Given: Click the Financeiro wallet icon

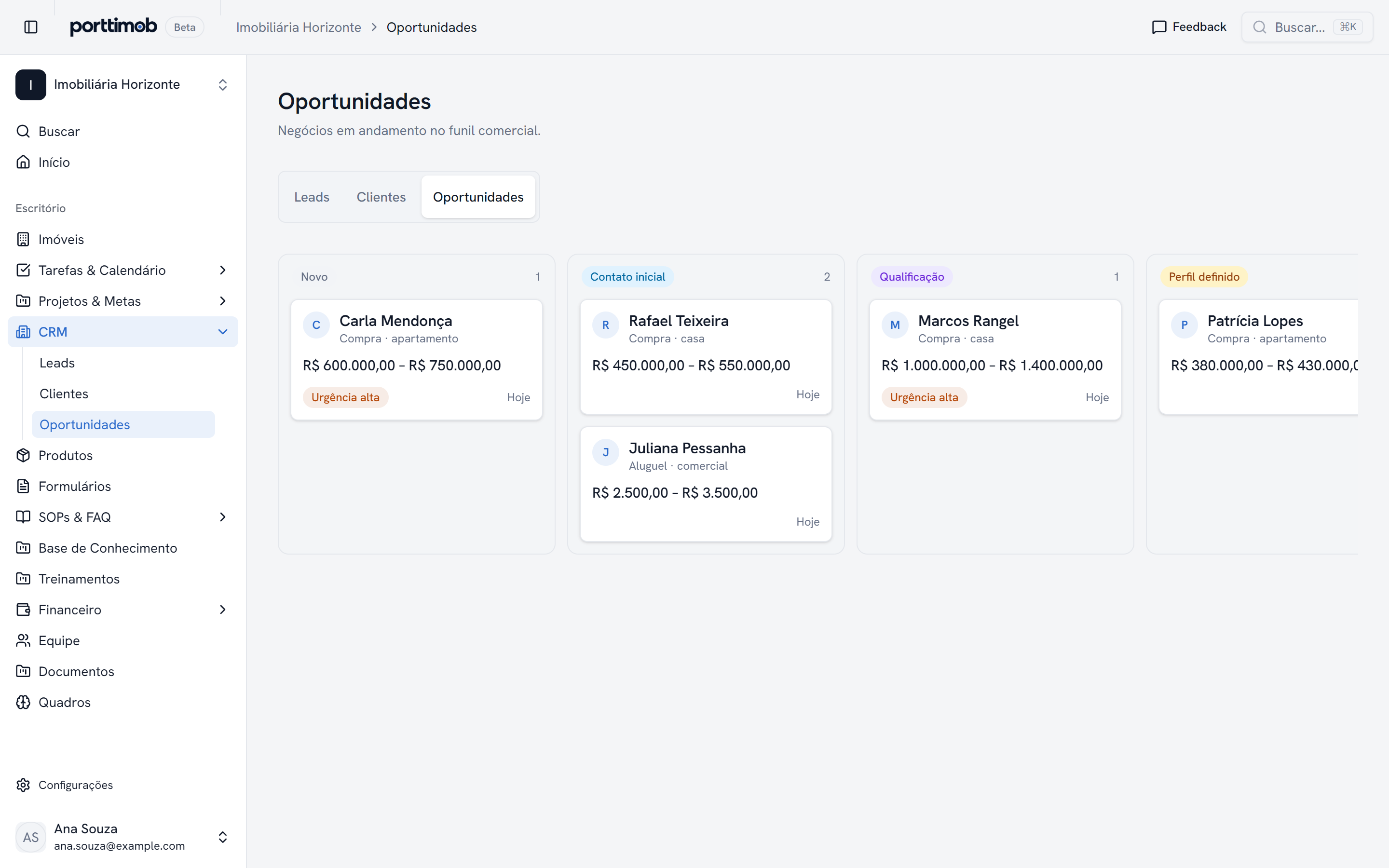Looking at the screenshot, I should (x=23, y=610).
